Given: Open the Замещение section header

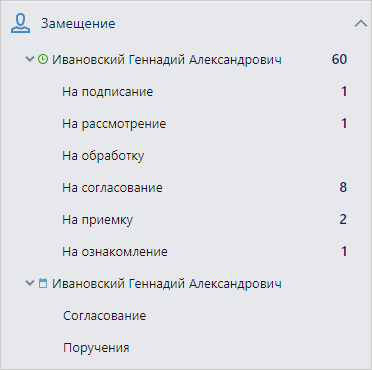Looking at the screenshot, I should [78, 24].
